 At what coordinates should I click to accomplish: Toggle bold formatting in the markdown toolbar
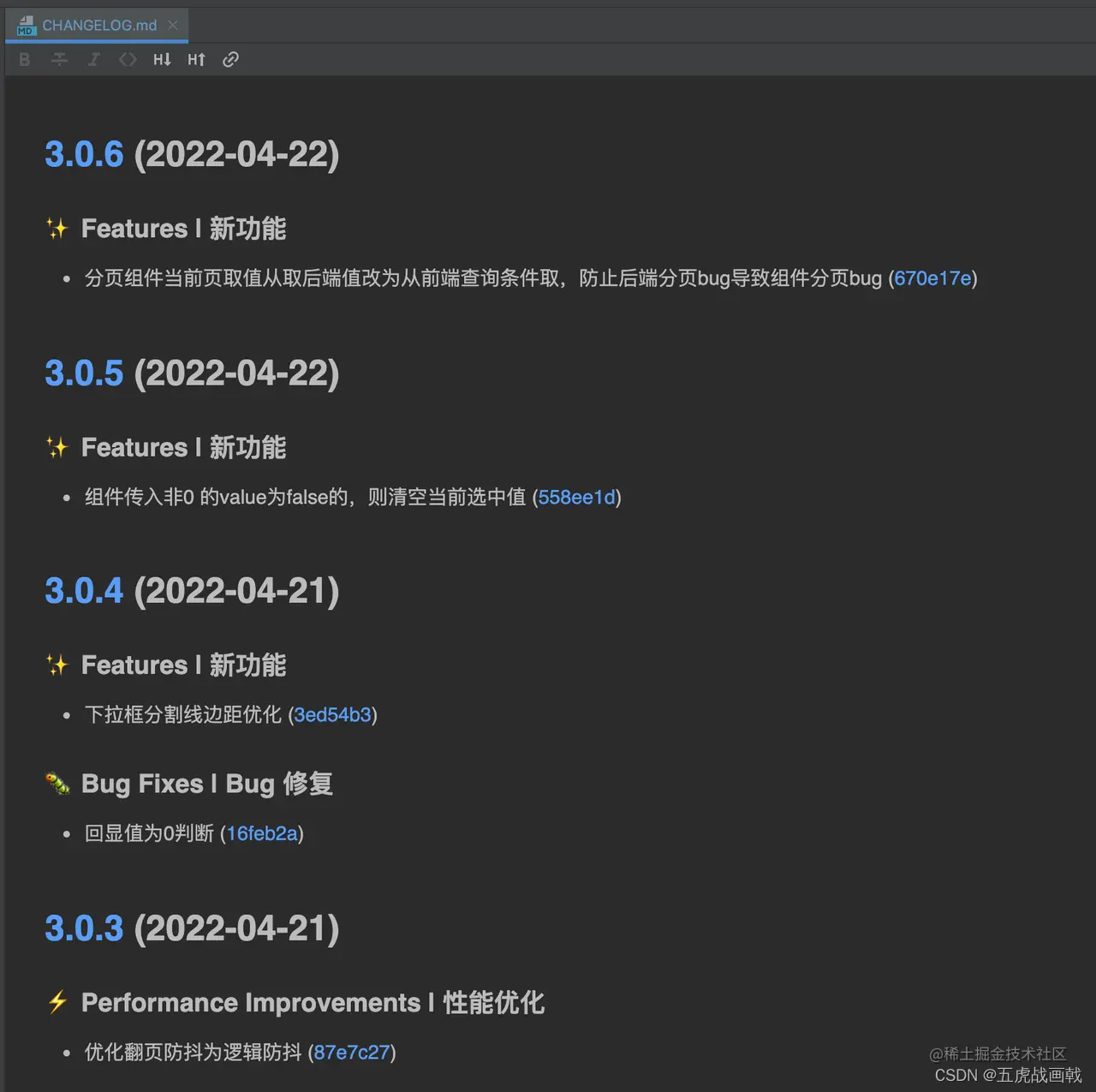(x=24, y=59)
